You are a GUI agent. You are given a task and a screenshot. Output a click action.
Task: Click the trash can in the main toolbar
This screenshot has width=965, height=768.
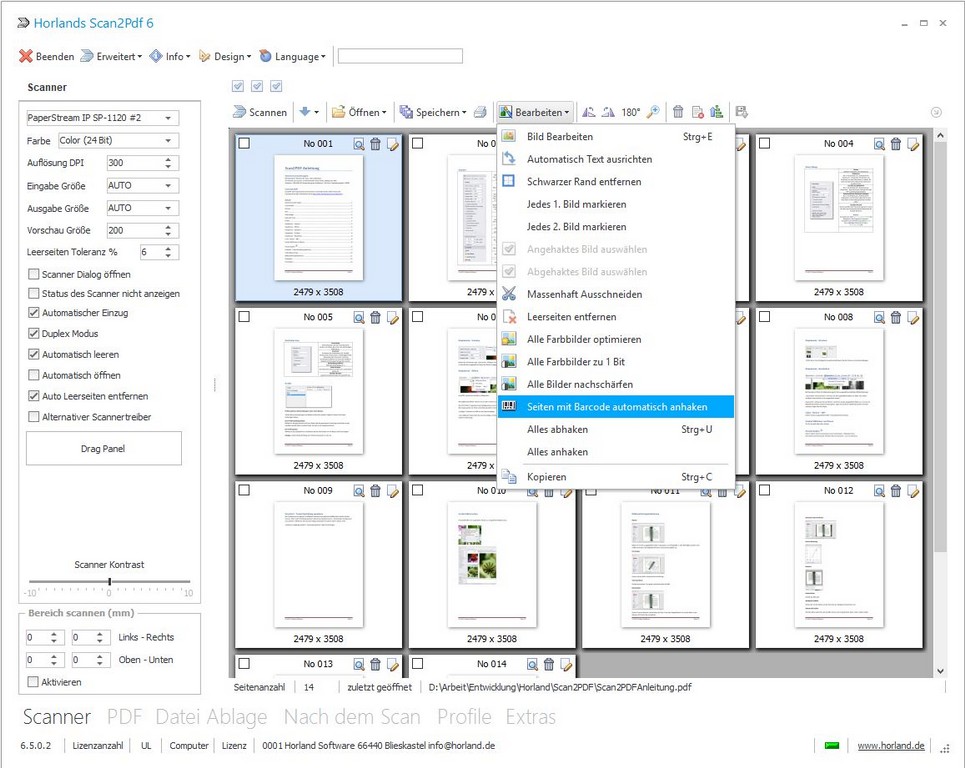pos(678,112)
